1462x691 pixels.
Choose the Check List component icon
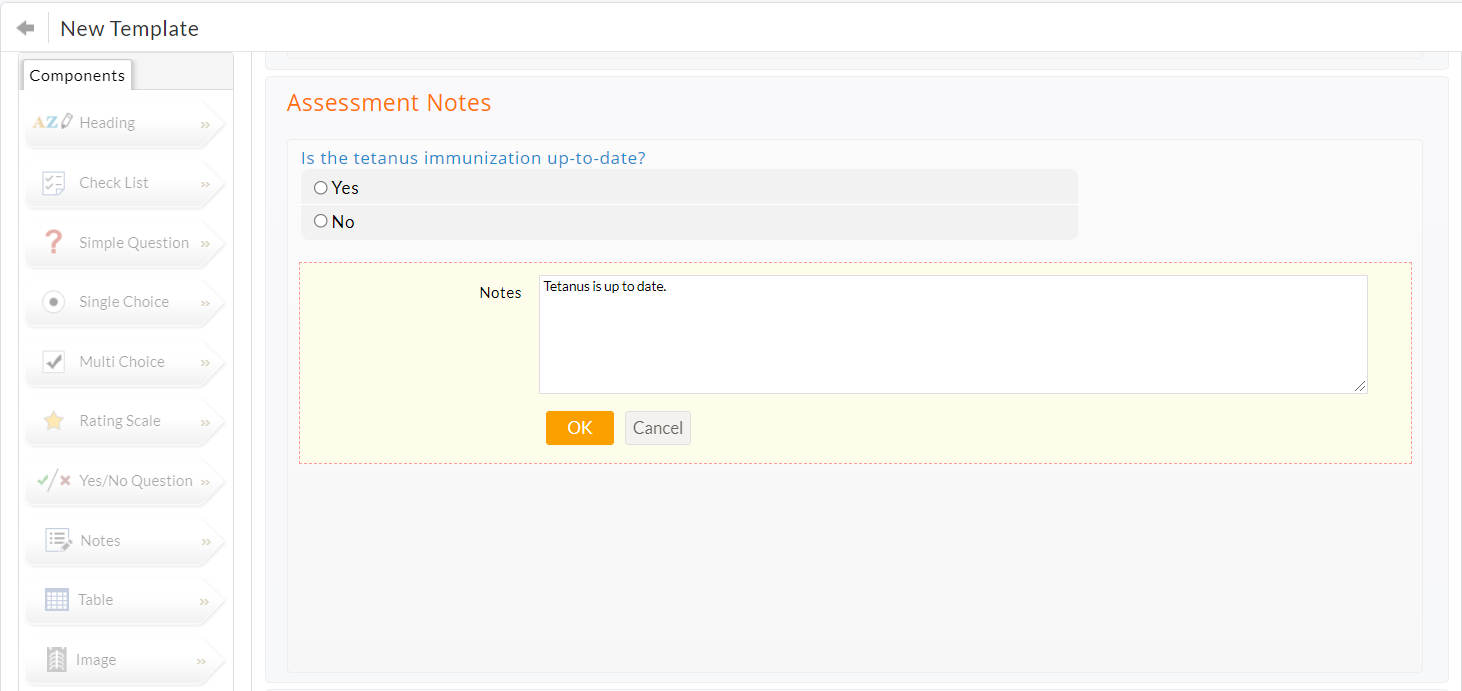tap(54, 183)
